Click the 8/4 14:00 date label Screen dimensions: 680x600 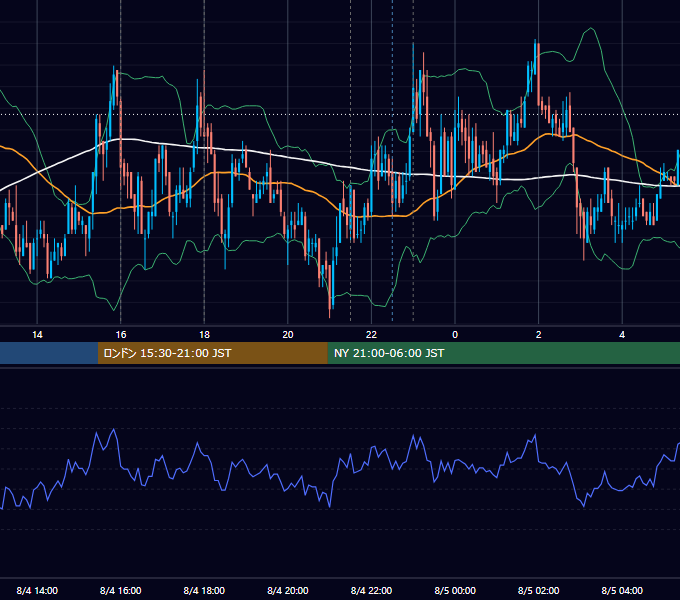coord(37,590)
